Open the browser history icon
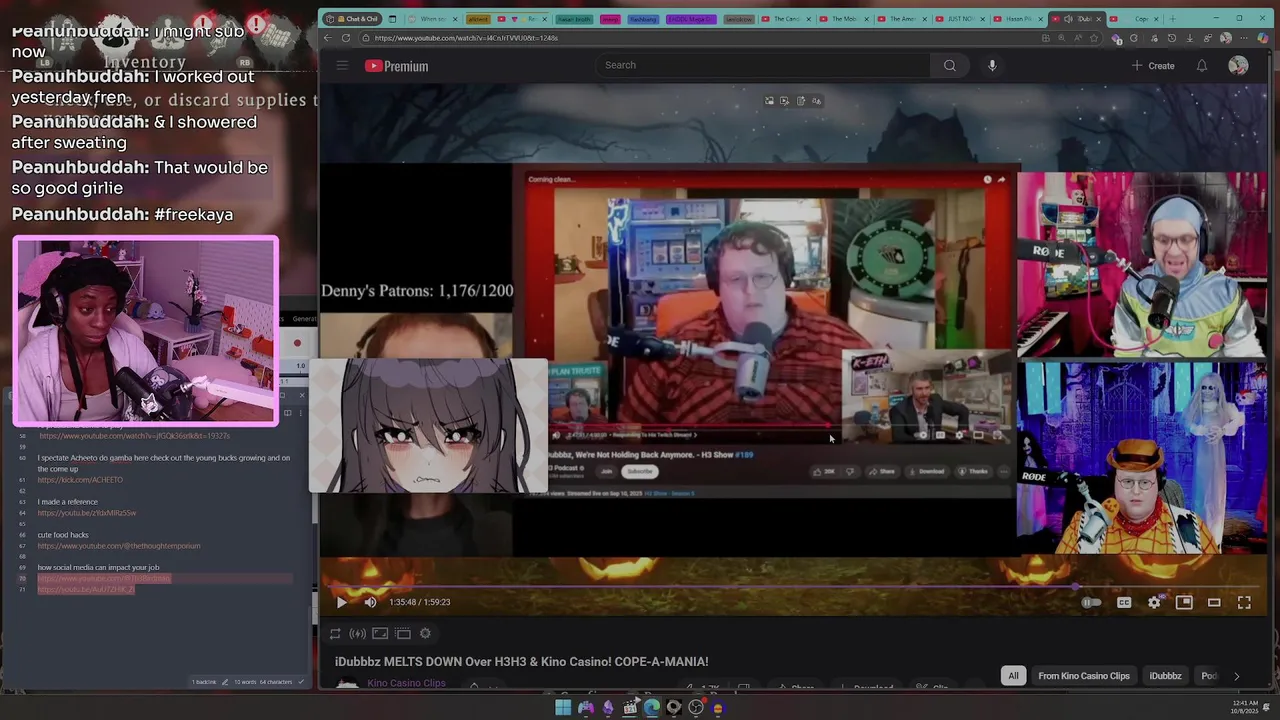1280x720 pixels. click(x=1171, y=38)
